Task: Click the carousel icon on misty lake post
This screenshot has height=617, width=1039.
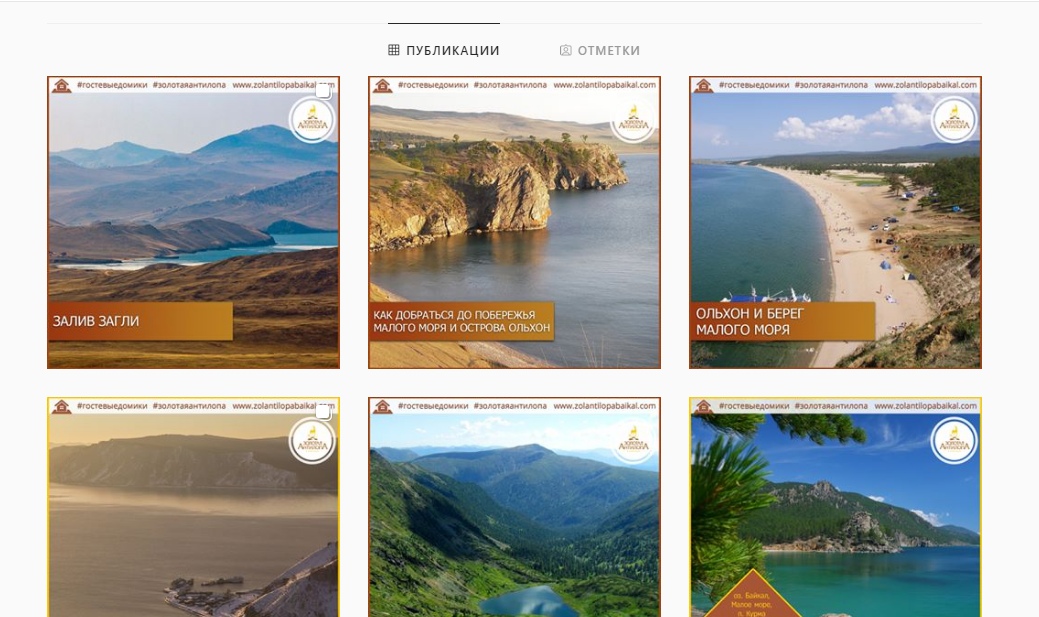Action: click(323, 412)
